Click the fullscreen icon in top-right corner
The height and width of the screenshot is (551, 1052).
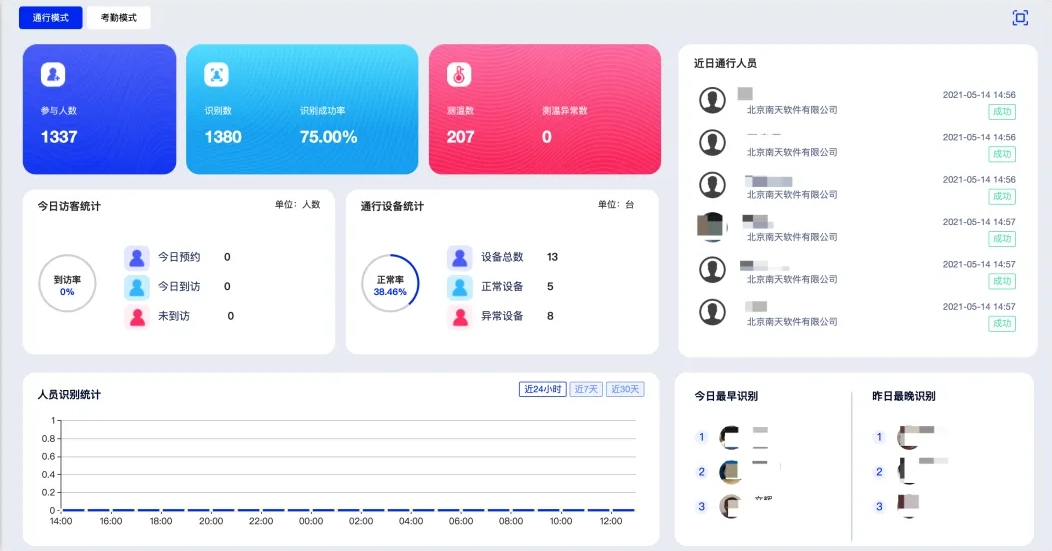click(x=1020, y=18)
